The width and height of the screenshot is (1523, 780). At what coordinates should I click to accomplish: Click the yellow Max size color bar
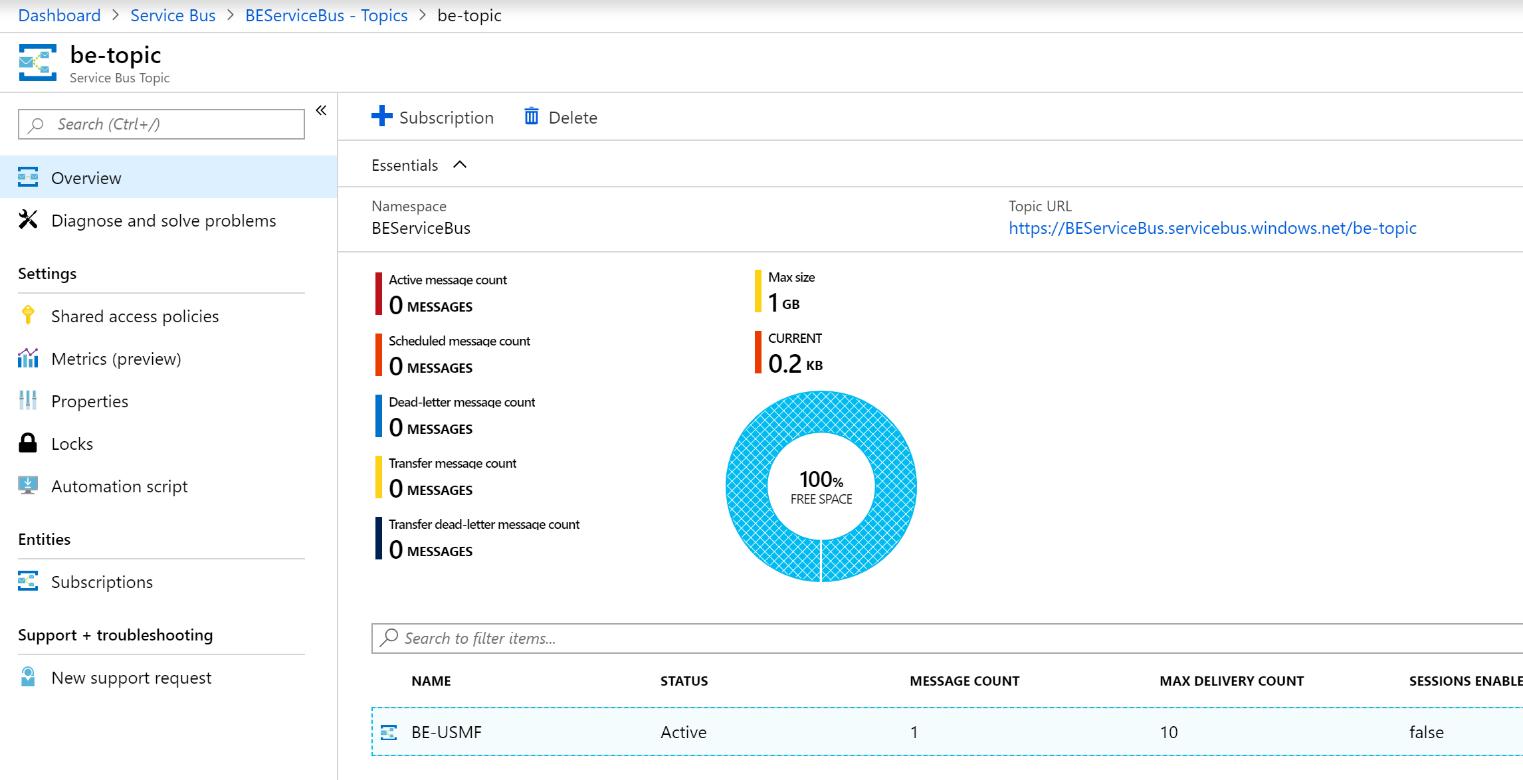(758, 291)
